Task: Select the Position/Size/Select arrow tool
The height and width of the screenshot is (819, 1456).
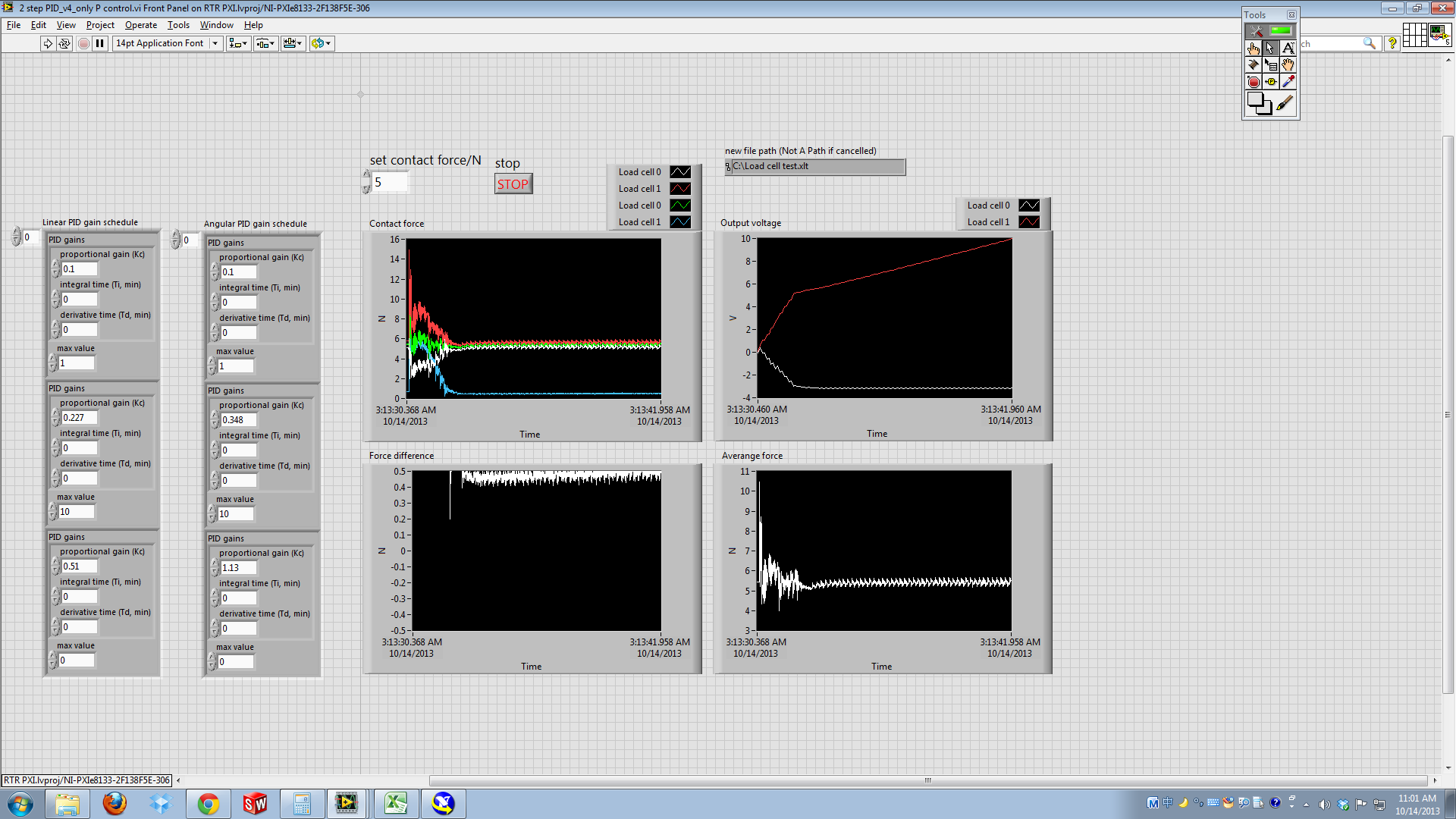Action: pos(1271,48)
